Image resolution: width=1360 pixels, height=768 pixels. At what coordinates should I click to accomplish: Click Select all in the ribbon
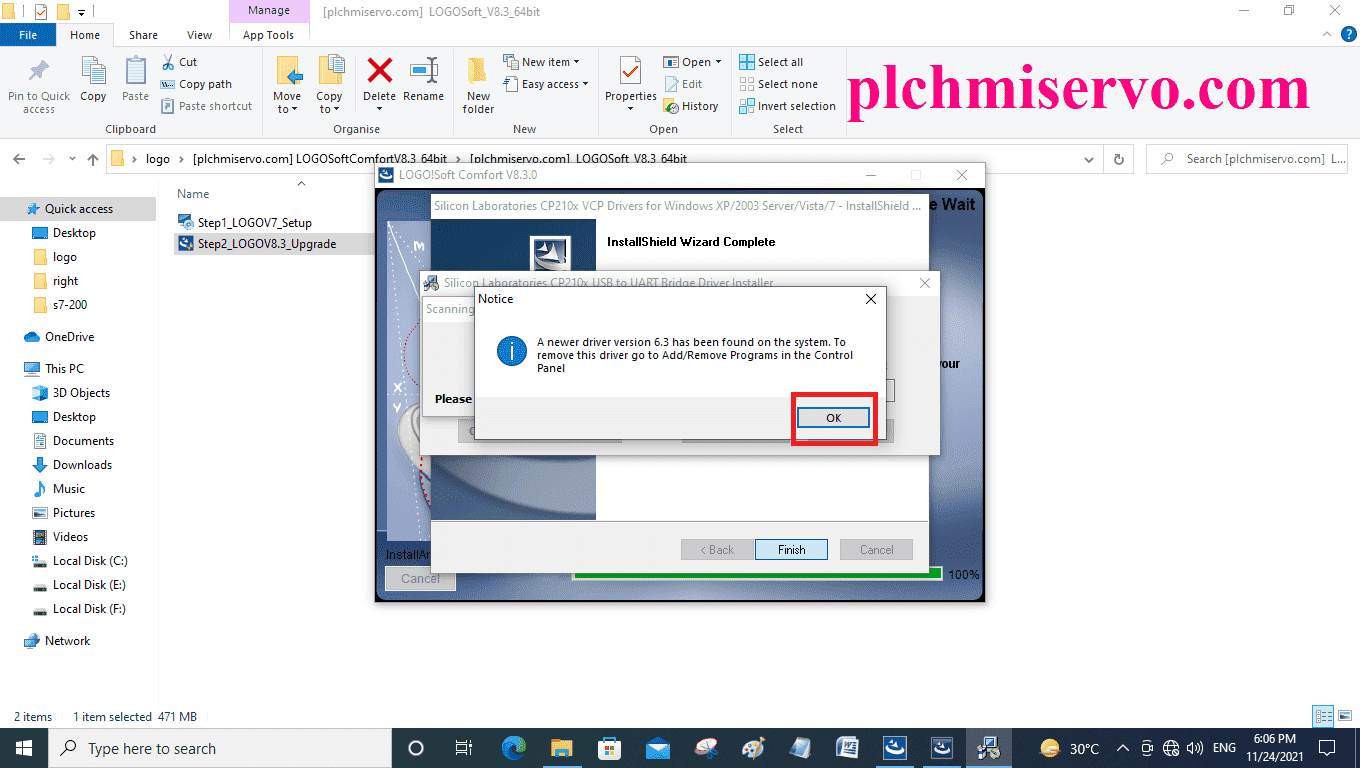click(771, 62)
